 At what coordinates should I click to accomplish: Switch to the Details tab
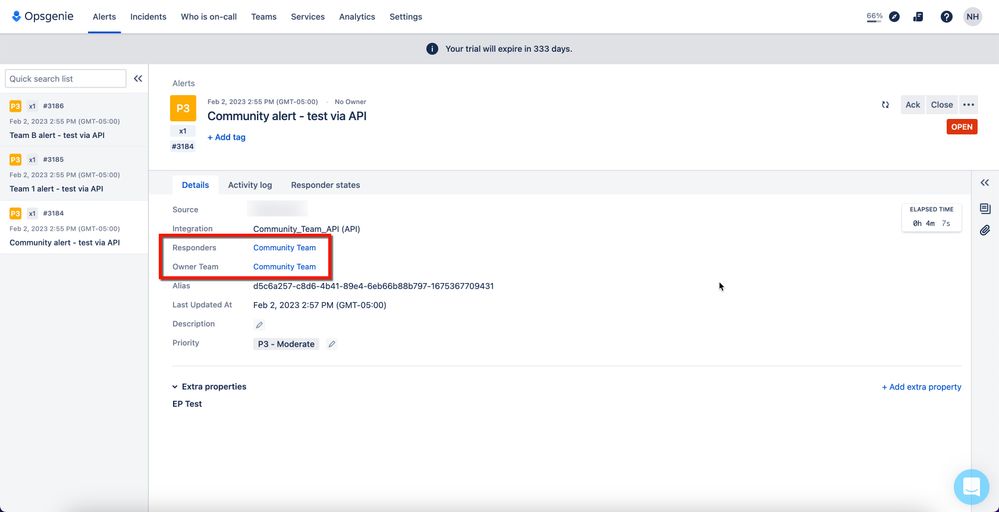point(195,185)
